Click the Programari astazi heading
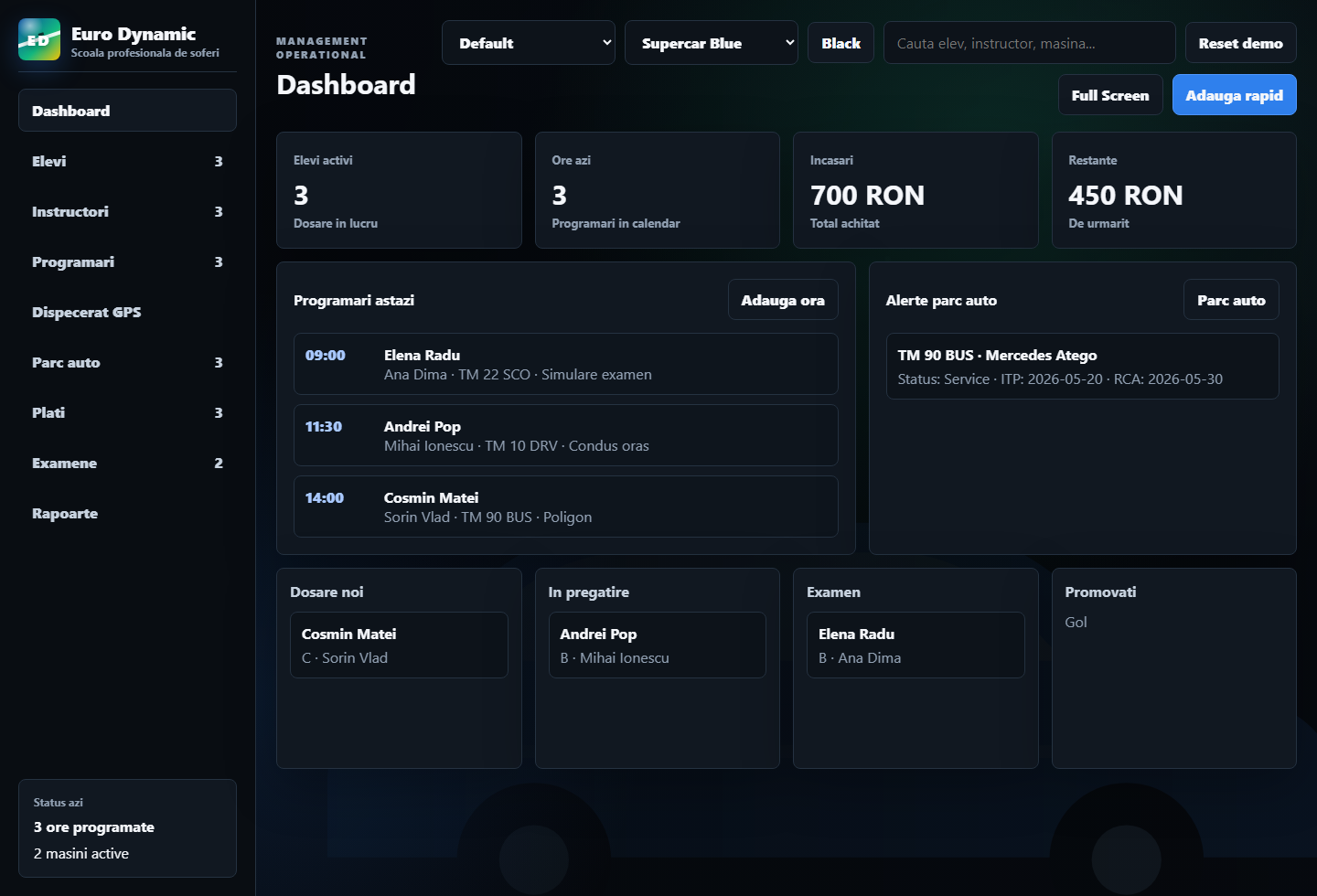Viewport: 1317px width, 896px height. click(354, 300)
